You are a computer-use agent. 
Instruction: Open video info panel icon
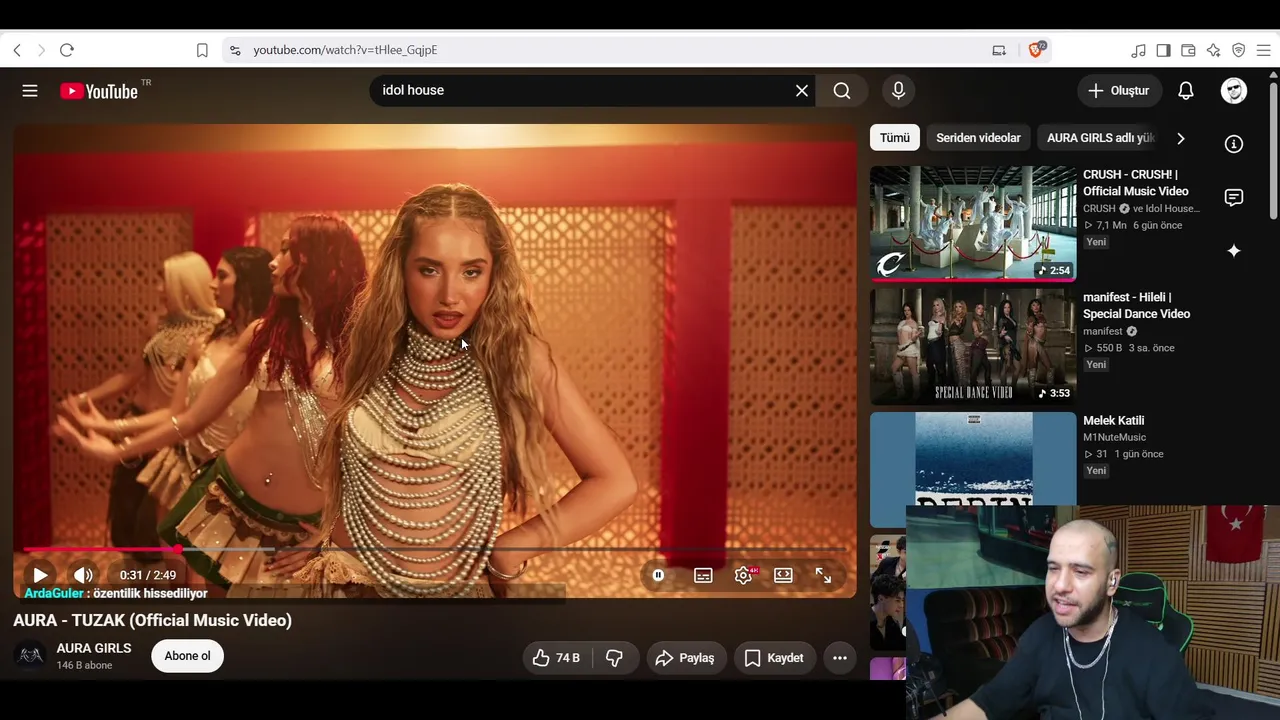point(1234,144)
